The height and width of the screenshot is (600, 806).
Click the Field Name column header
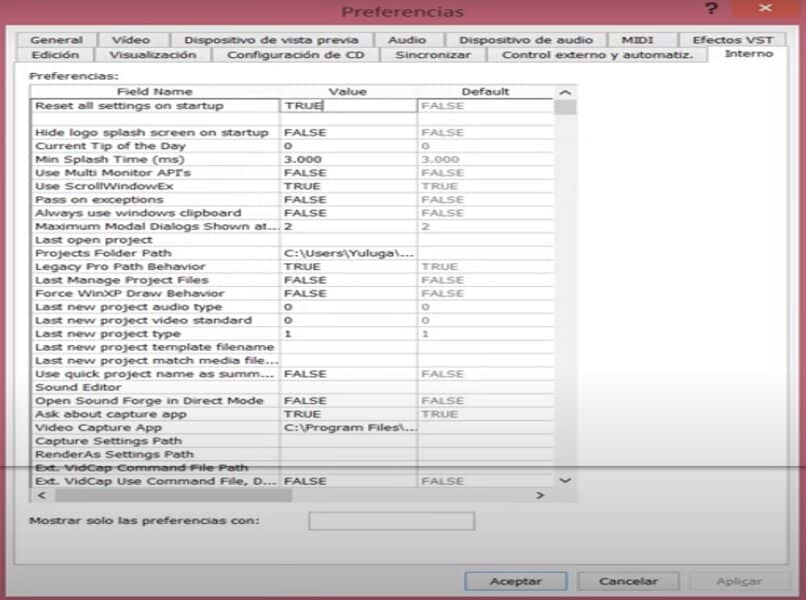click(x=155, y=92)
